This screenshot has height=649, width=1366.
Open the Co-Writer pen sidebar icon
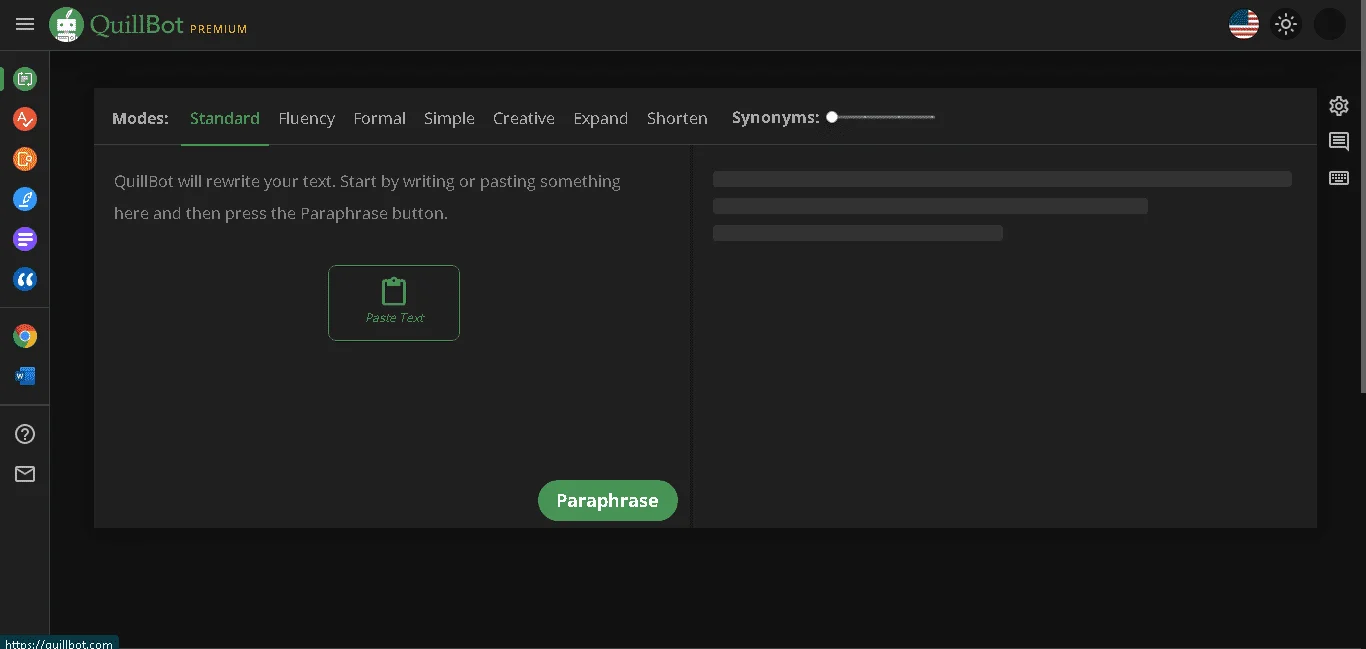coord(25,199)
